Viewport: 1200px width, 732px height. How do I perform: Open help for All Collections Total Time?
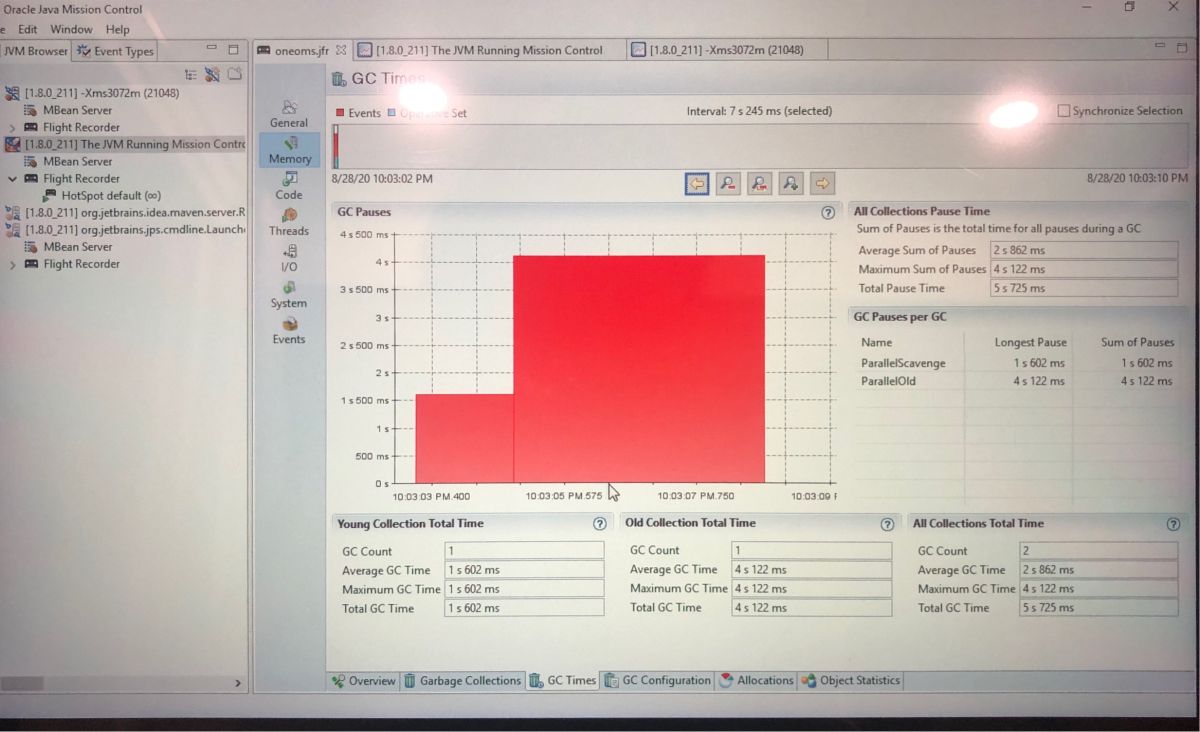coord(1173,524)
